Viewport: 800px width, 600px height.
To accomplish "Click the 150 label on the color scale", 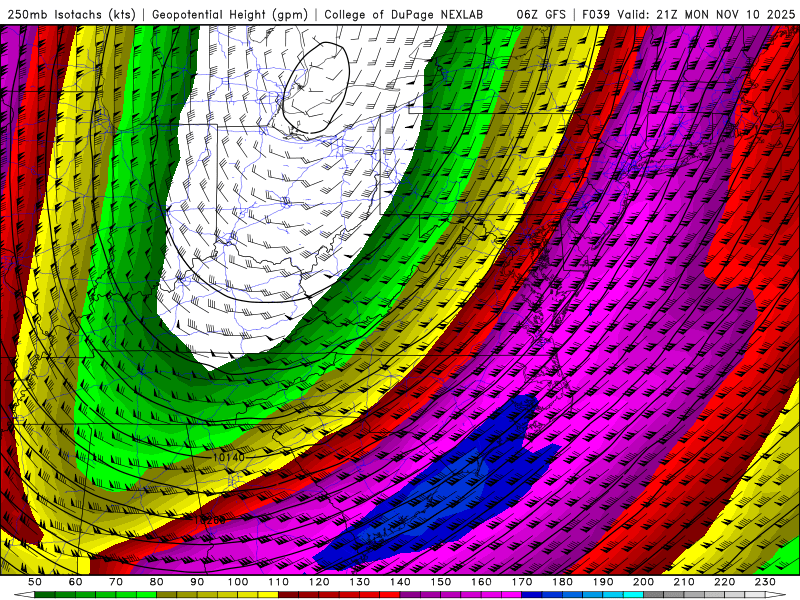I will pos(441,582).
